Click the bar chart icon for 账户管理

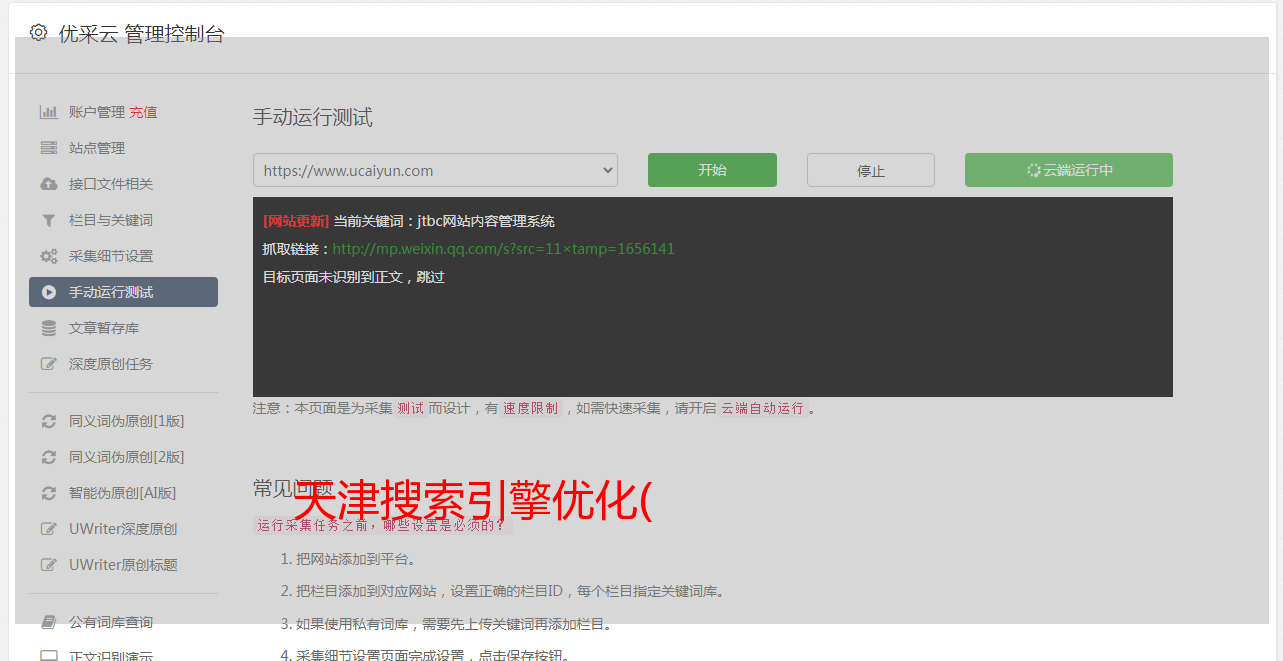[48, 112]
